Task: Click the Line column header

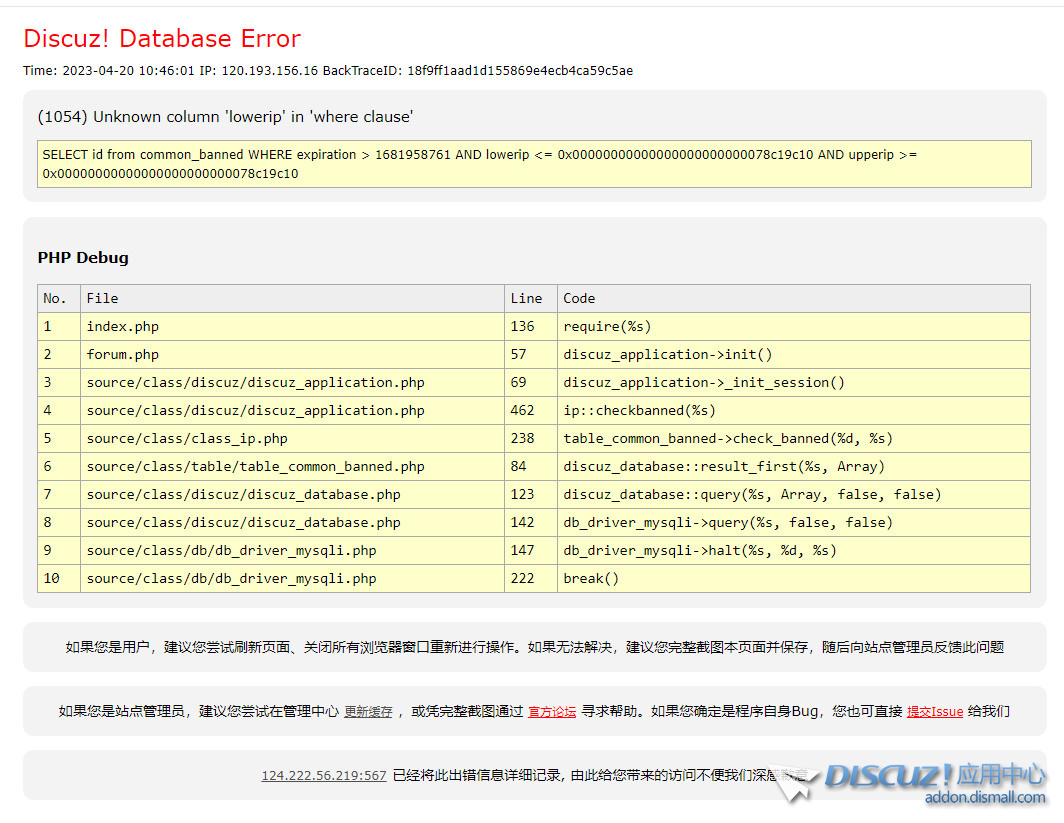Action: click(x=526, y=298)
